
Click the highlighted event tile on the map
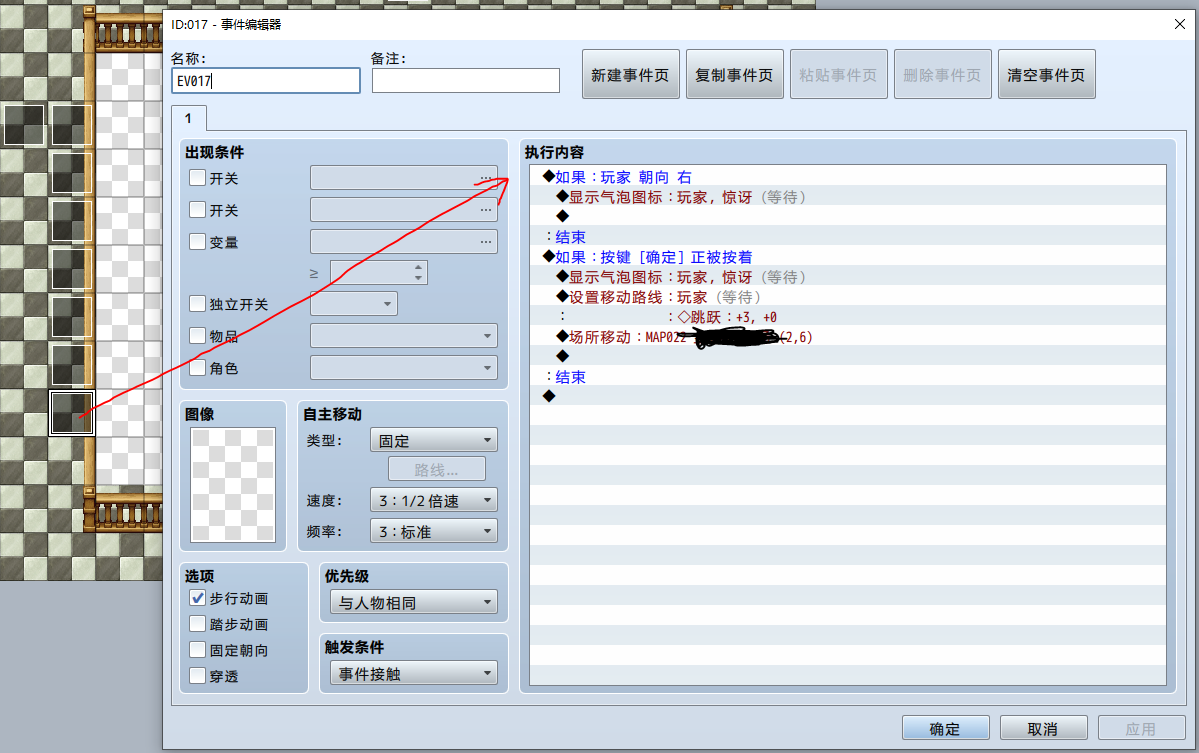coord(71,413)
